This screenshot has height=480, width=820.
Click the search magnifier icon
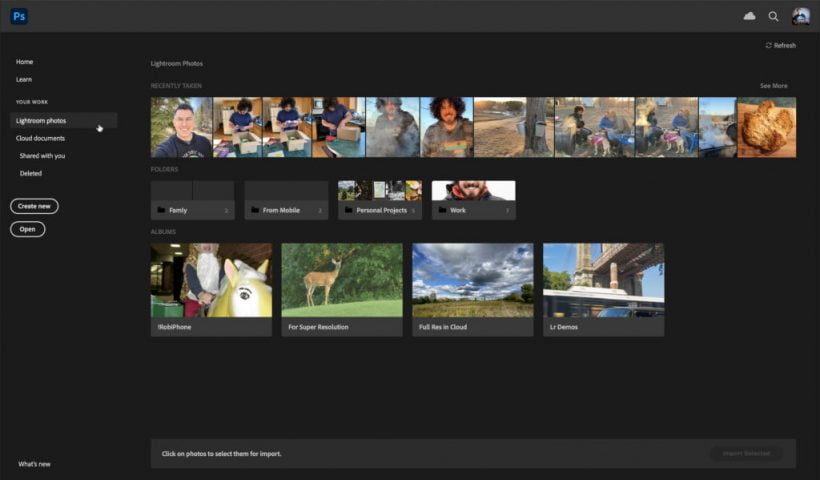pos(773,16)
